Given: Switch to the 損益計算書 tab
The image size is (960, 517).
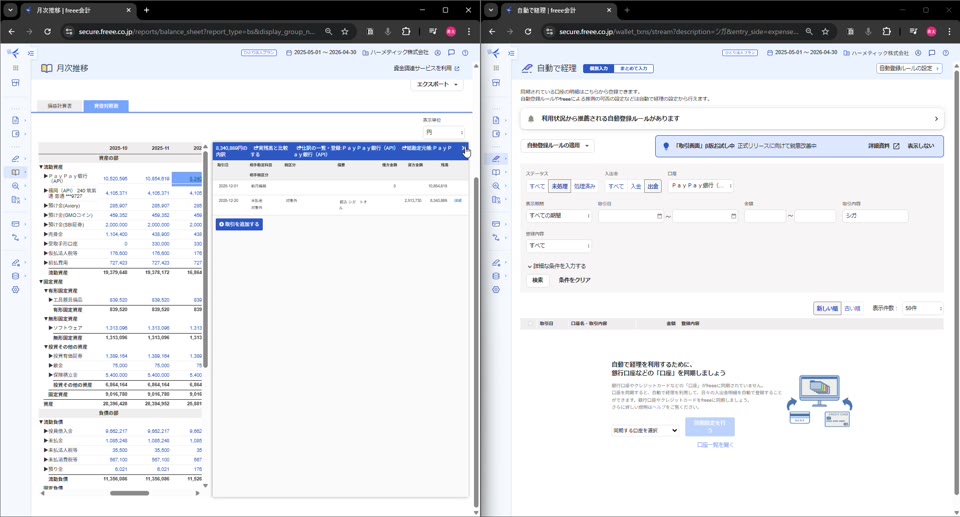Looking at the screenshot, I should pos(60,105).
